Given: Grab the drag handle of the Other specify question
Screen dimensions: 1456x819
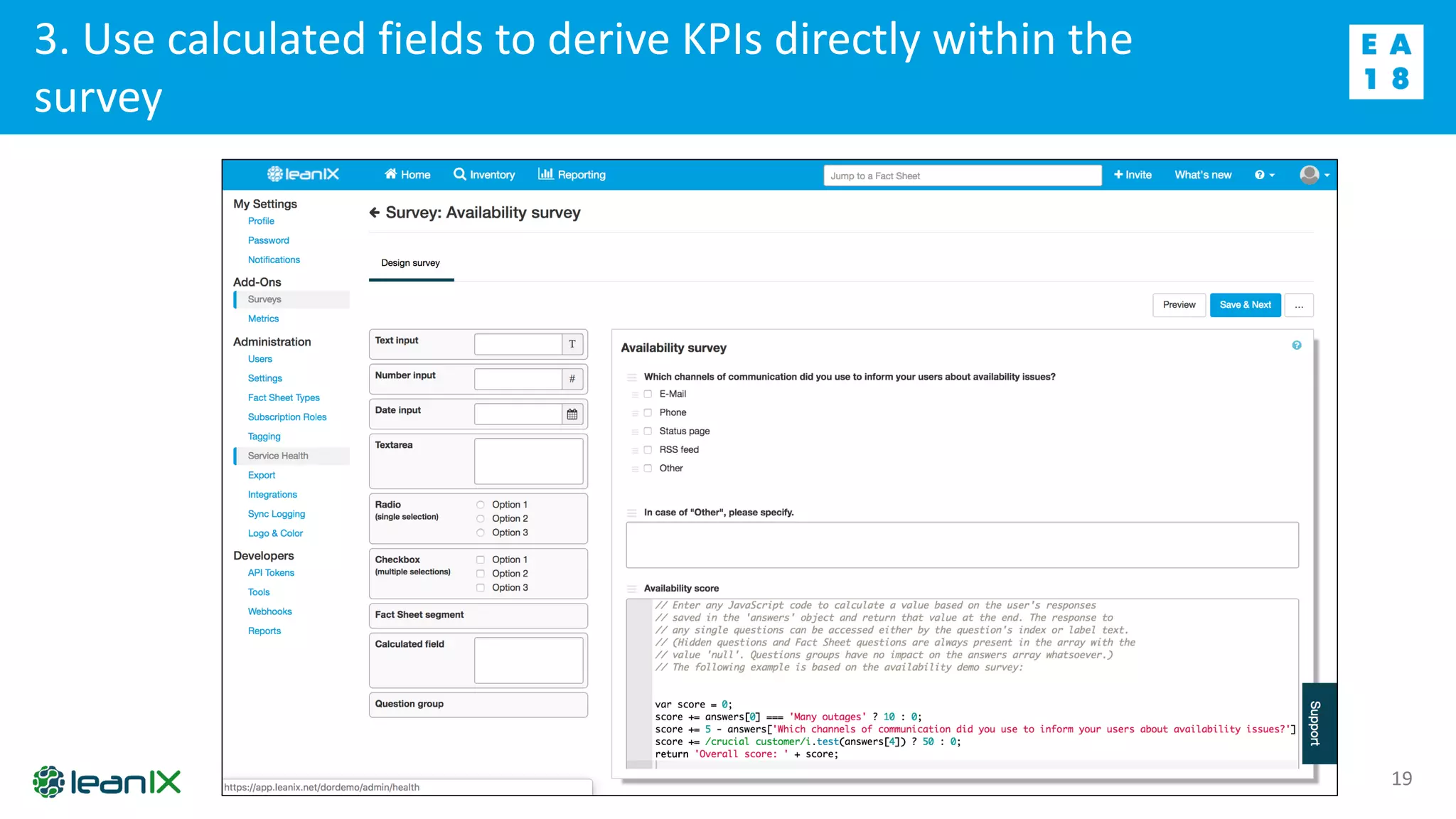Looking at the screenshot, I should pos(631,513).
